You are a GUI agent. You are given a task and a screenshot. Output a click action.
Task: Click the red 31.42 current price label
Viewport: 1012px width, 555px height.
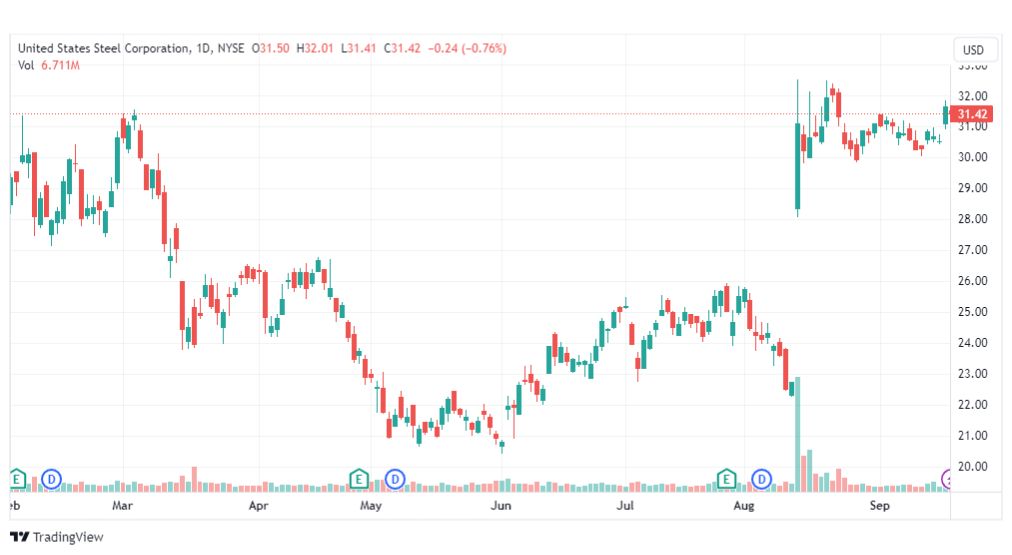[971, 114]
